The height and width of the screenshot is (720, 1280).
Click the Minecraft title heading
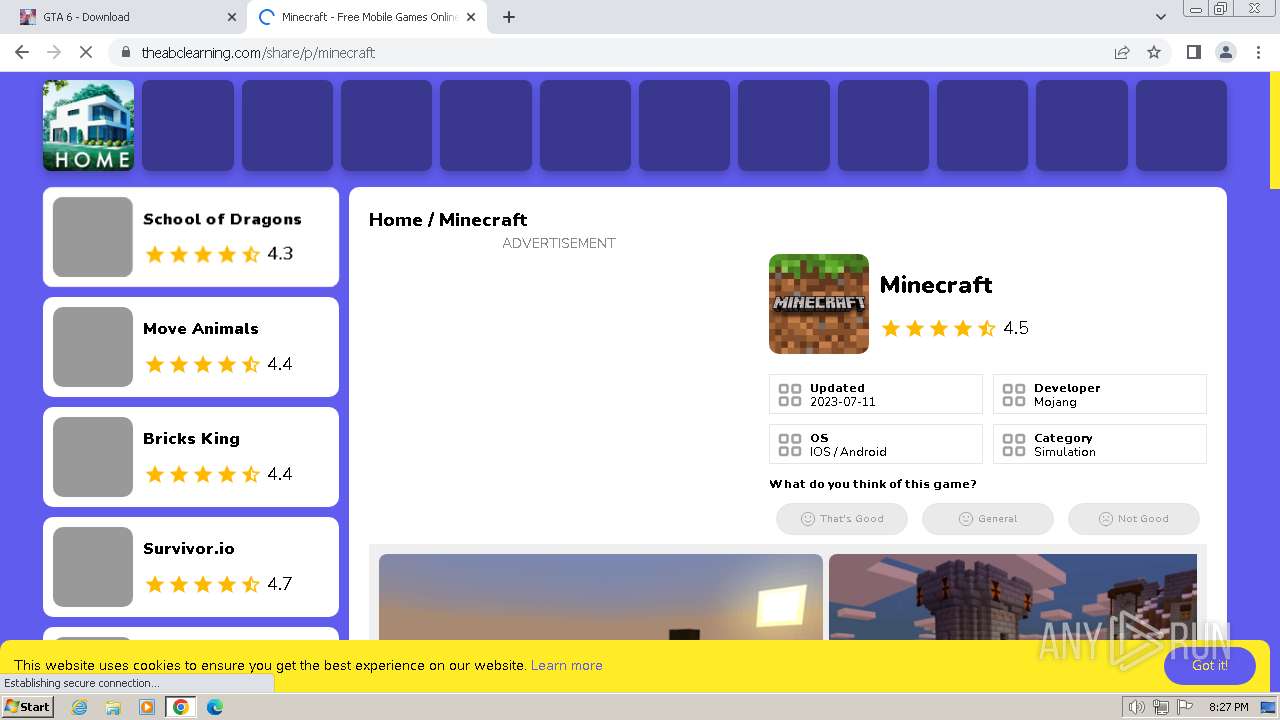coord(936,285)
